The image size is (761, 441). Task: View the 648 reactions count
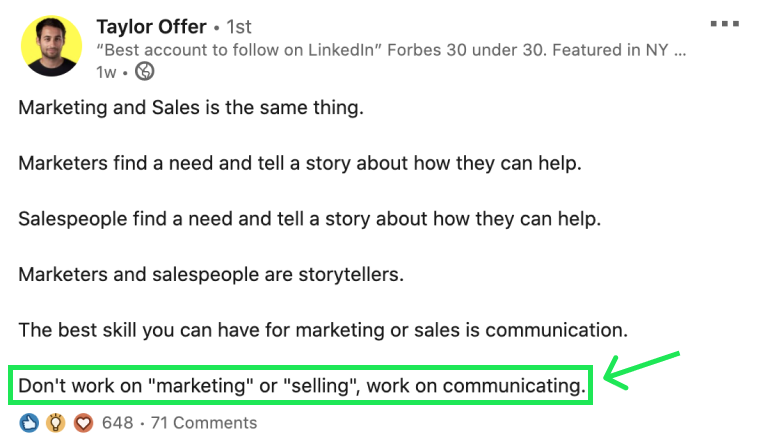click(117, 423)
